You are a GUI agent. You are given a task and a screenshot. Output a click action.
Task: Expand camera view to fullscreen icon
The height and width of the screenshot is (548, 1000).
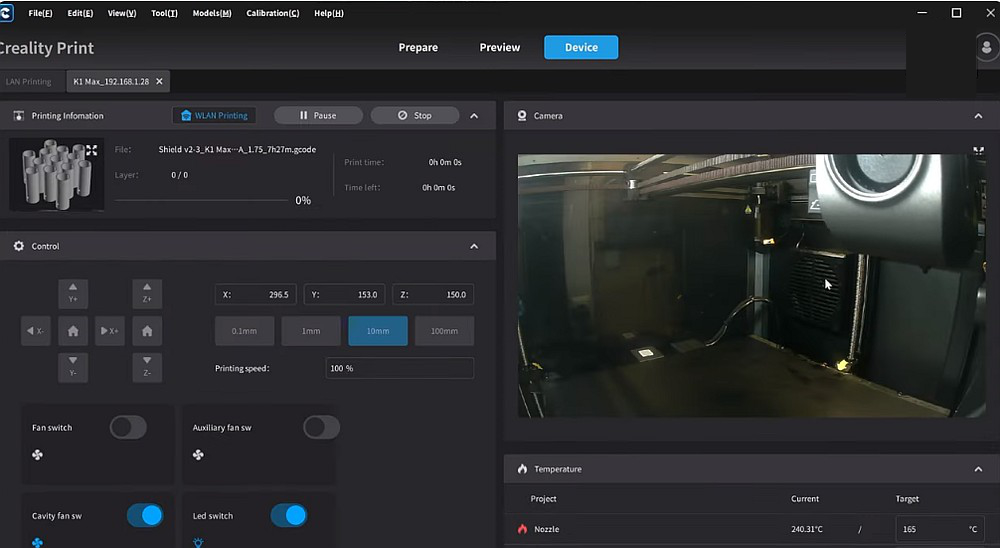tap(978, 151)
